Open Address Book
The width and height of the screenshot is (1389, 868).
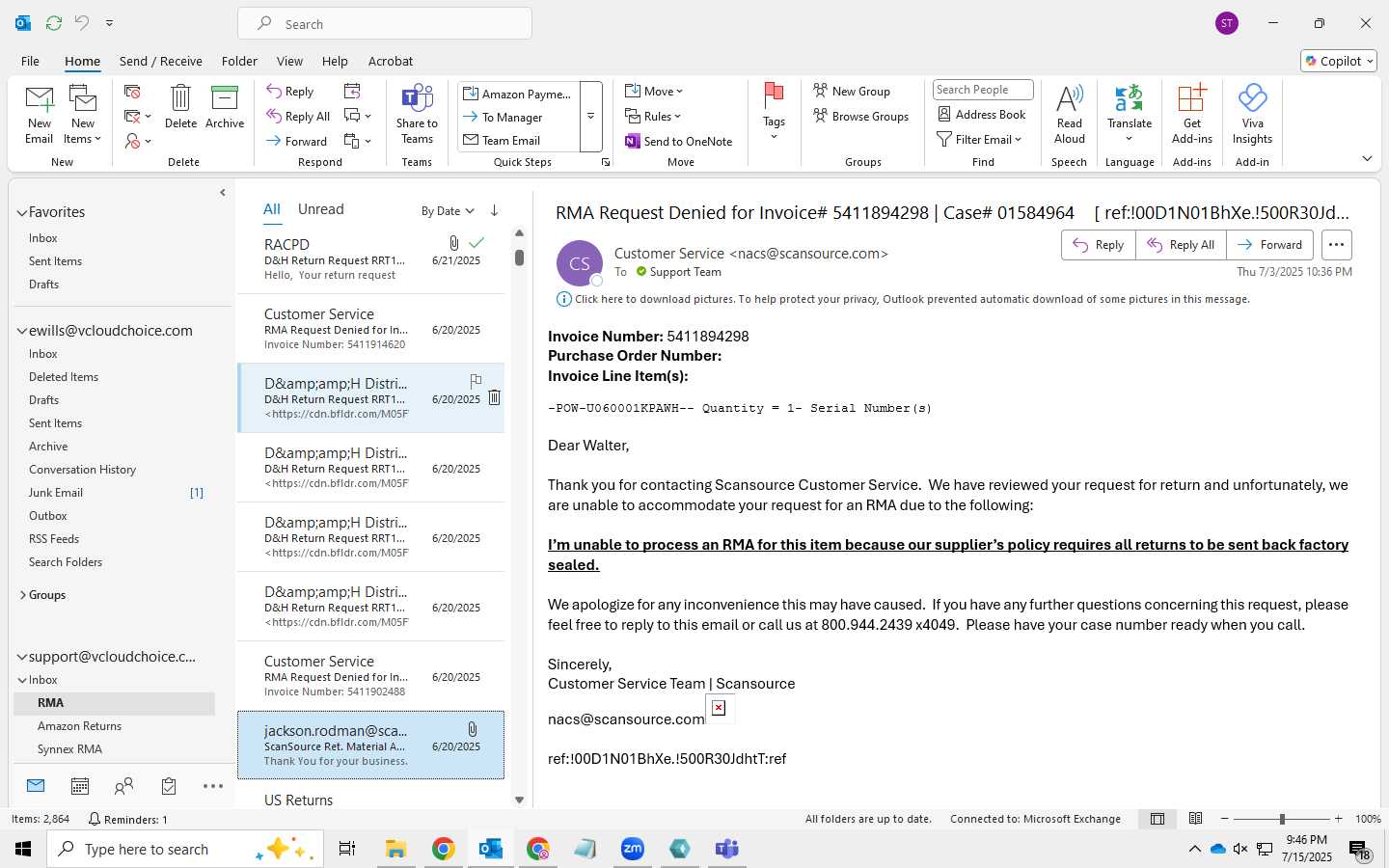(x=982, y=114)
